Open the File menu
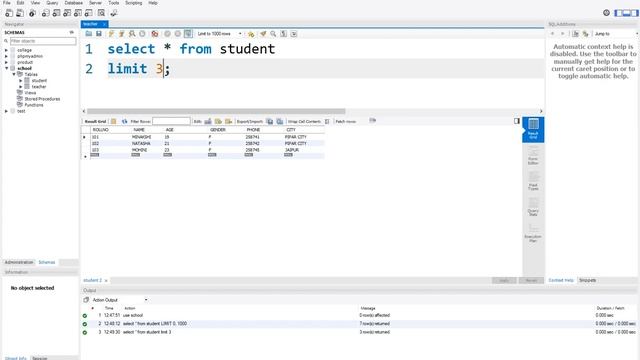 (7, 3)
